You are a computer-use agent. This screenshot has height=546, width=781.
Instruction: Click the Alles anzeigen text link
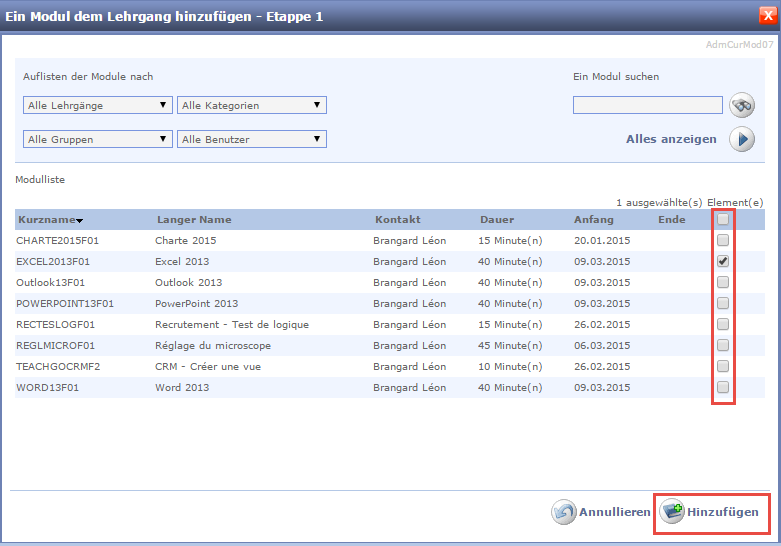[x=671, y=139]
